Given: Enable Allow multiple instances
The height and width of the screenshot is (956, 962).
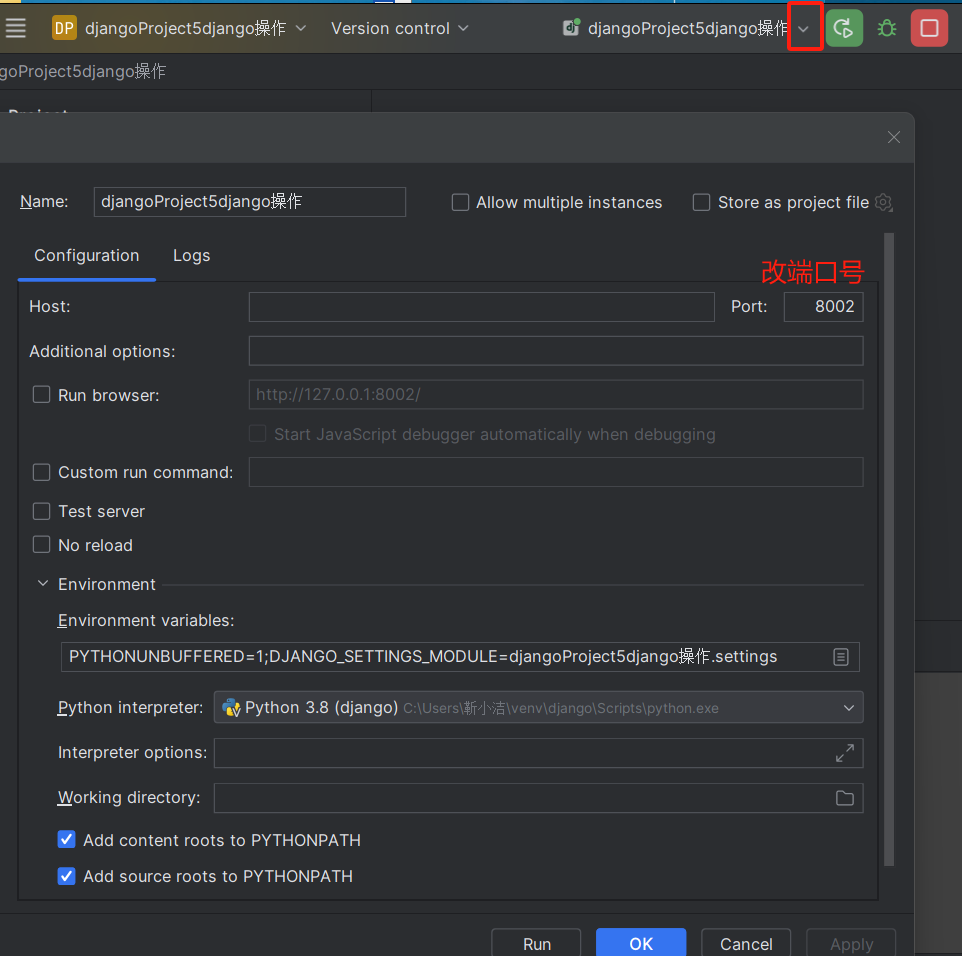Looking at the screenshot, I should coord(460,202).
